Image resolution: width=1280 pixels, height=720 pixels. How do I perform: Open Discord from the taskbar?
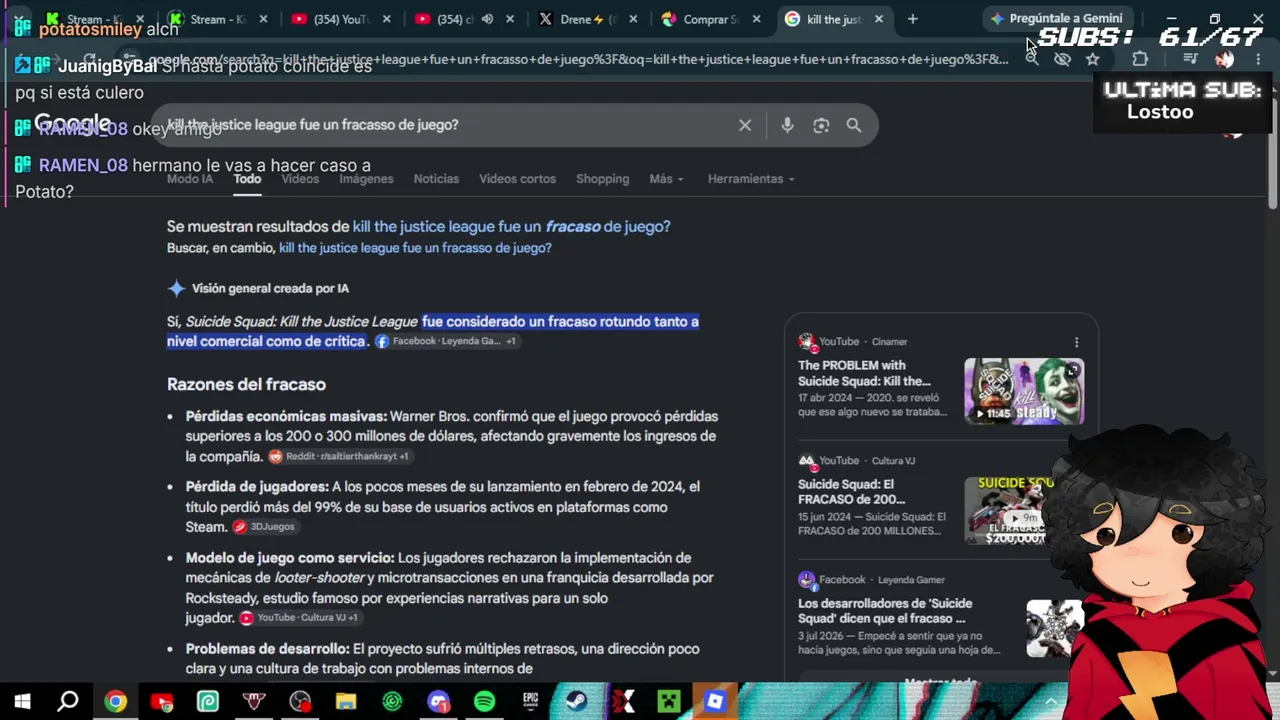pos(438,702)
